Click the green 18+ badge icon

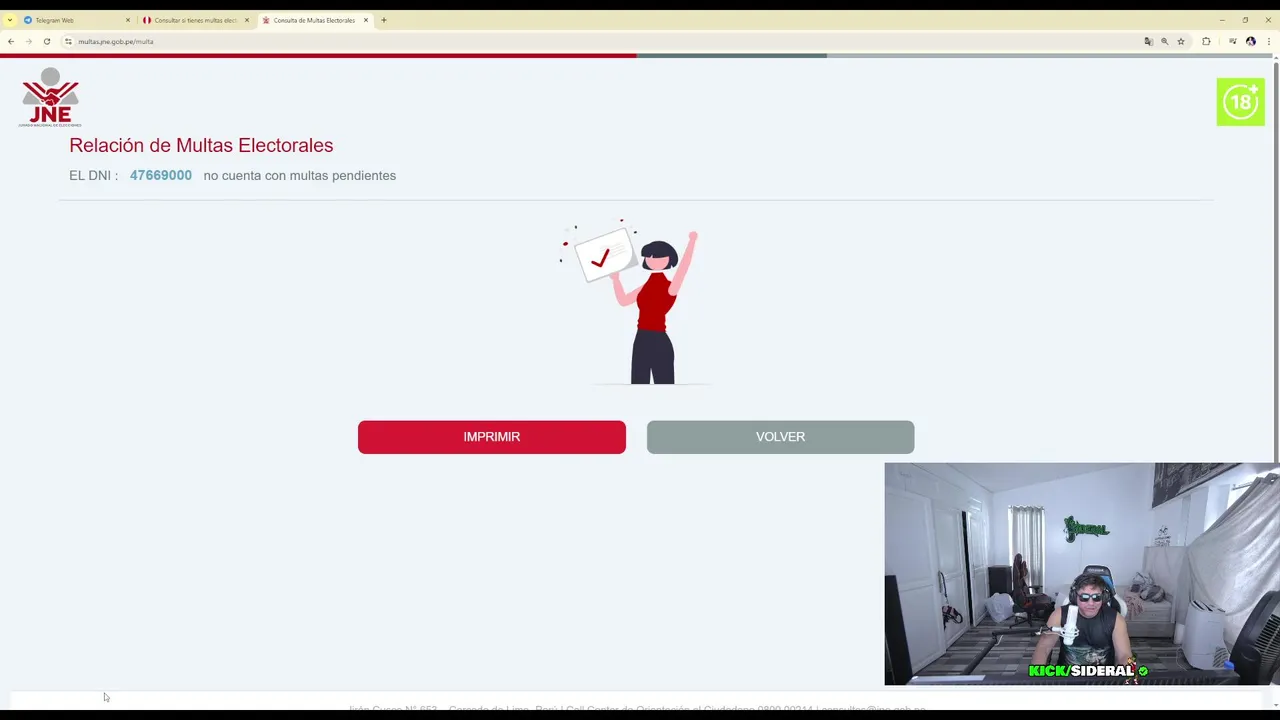point(1240,102)
